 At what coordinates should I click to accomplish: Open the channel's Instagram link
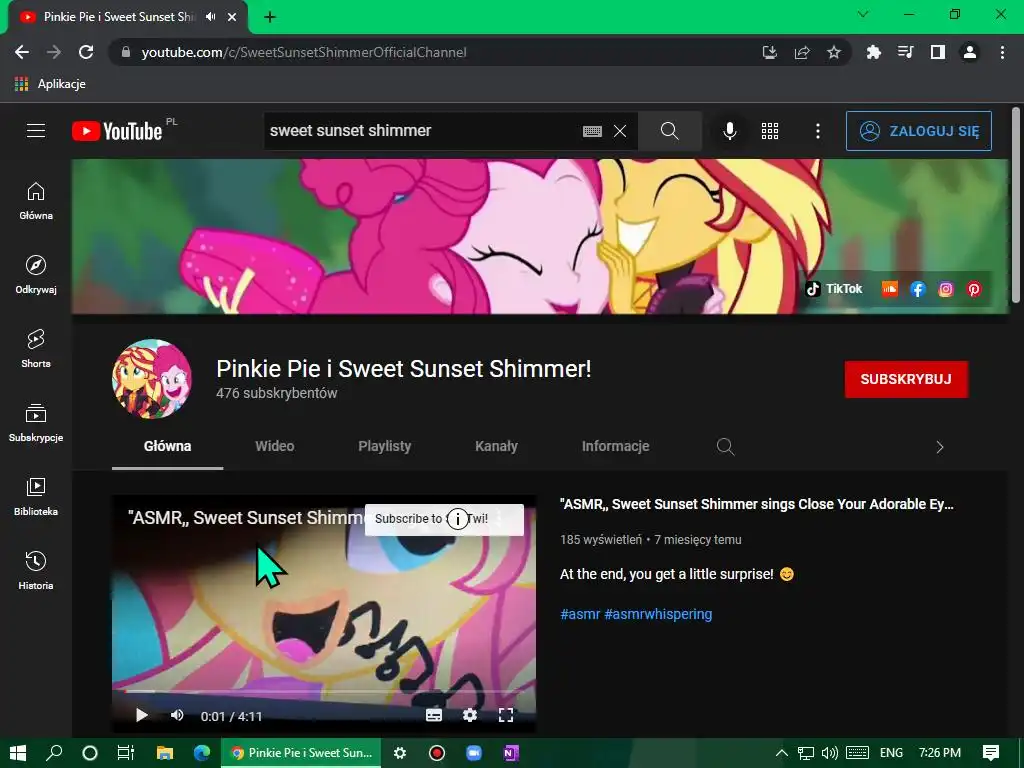(x=946, y=289)
